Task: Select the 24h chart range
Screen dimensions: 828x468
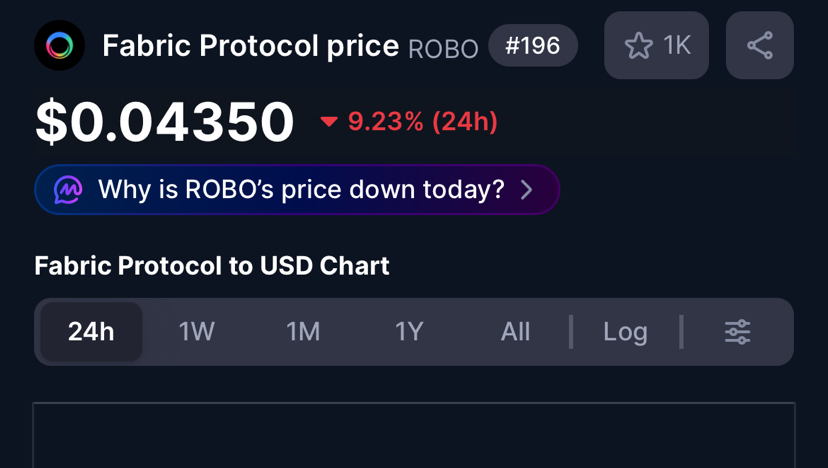Action: coord(91,332)
